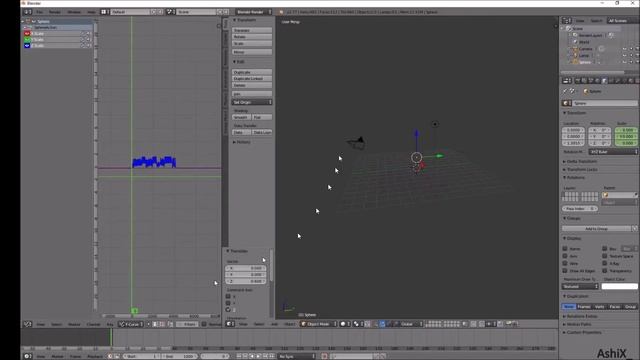
Task: Click green Y Scale channel color icon
Action: 27,40
